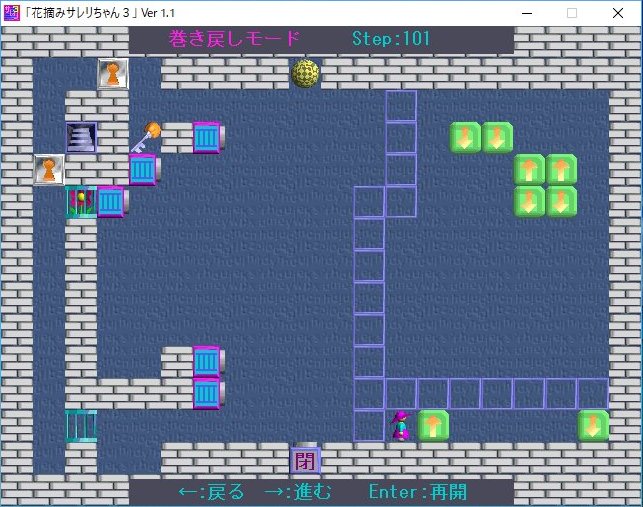Click the empty cage in the lower left

(80, 425)
